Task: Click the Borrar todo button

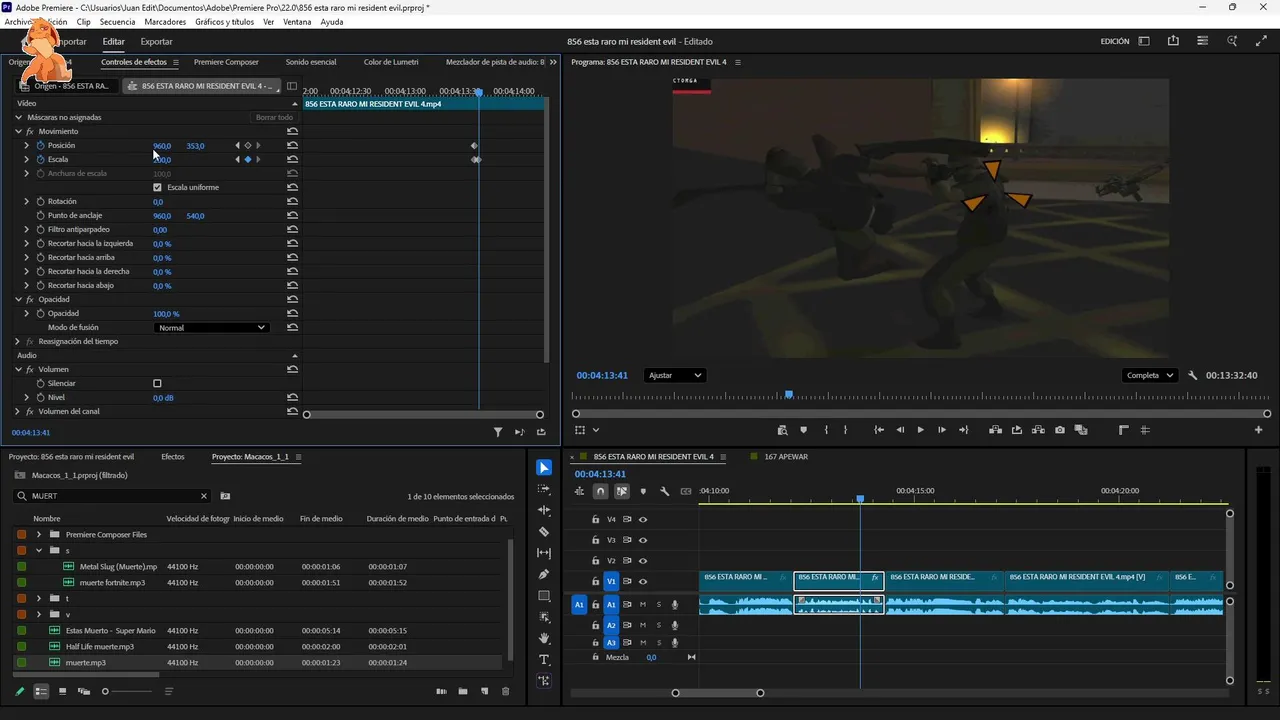Action: 274,117
